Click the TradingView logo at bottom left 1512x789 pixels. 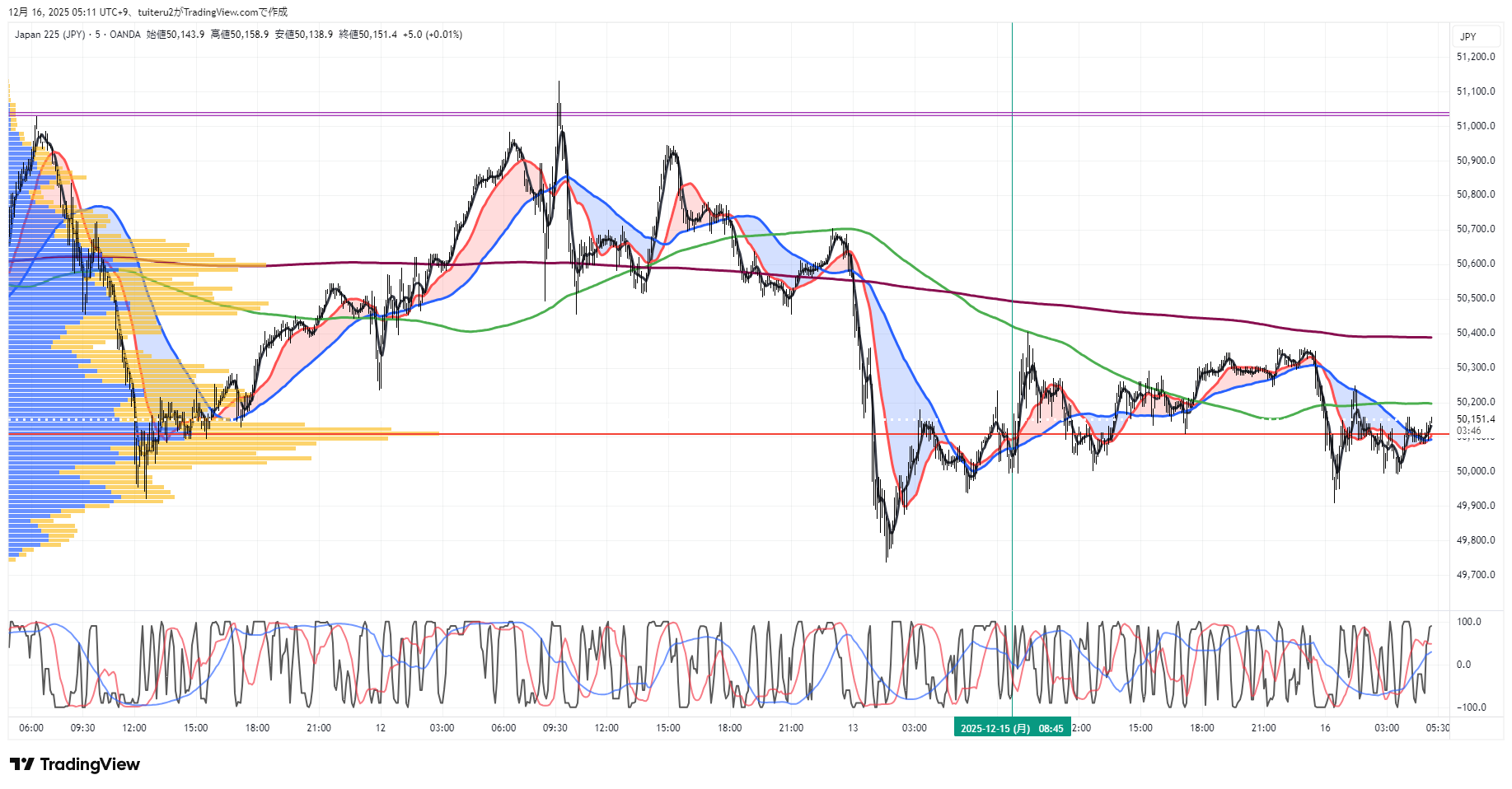75,764
